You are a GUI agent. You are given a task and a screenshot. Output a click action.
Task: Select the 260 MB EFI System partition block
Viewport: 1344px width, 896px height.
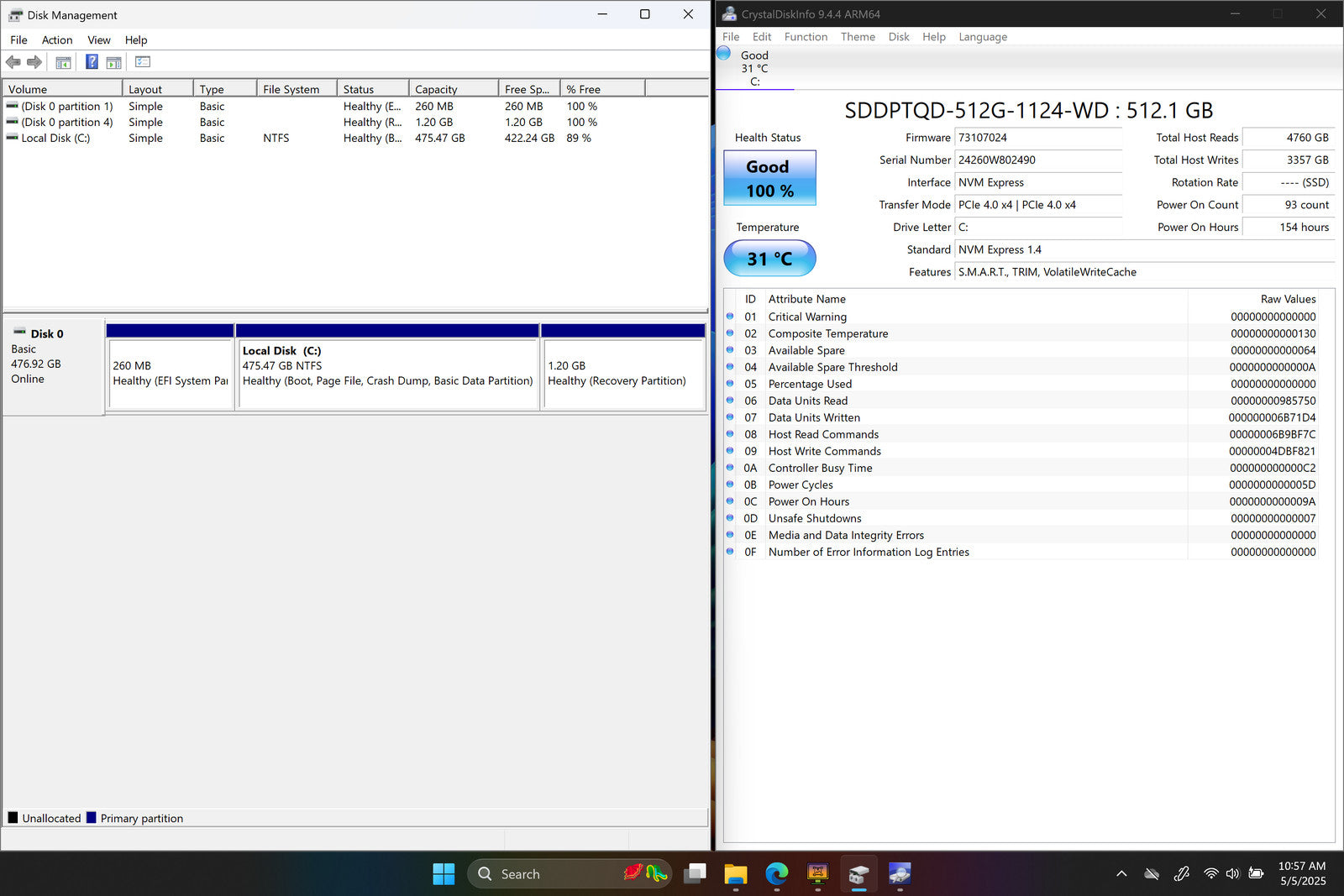coord(171,367)
